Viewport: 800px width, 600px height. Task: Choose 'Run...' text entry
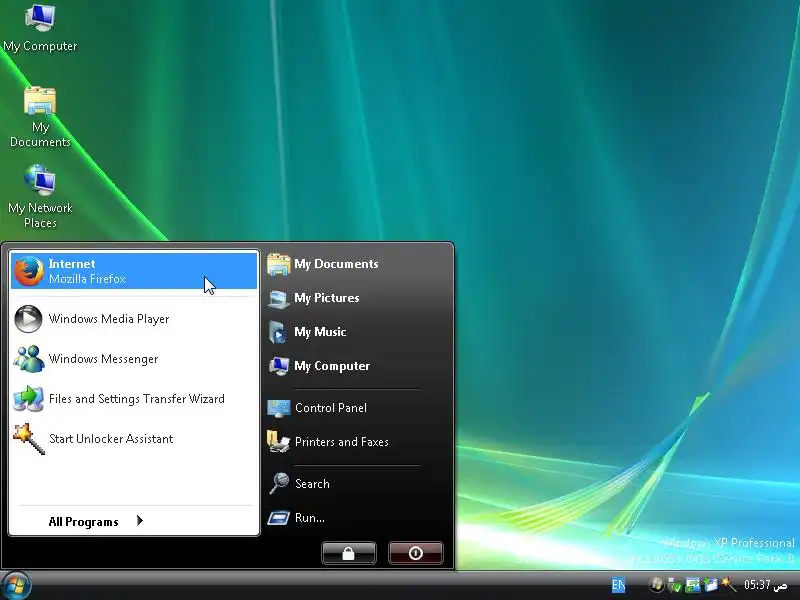coord(309,518)
